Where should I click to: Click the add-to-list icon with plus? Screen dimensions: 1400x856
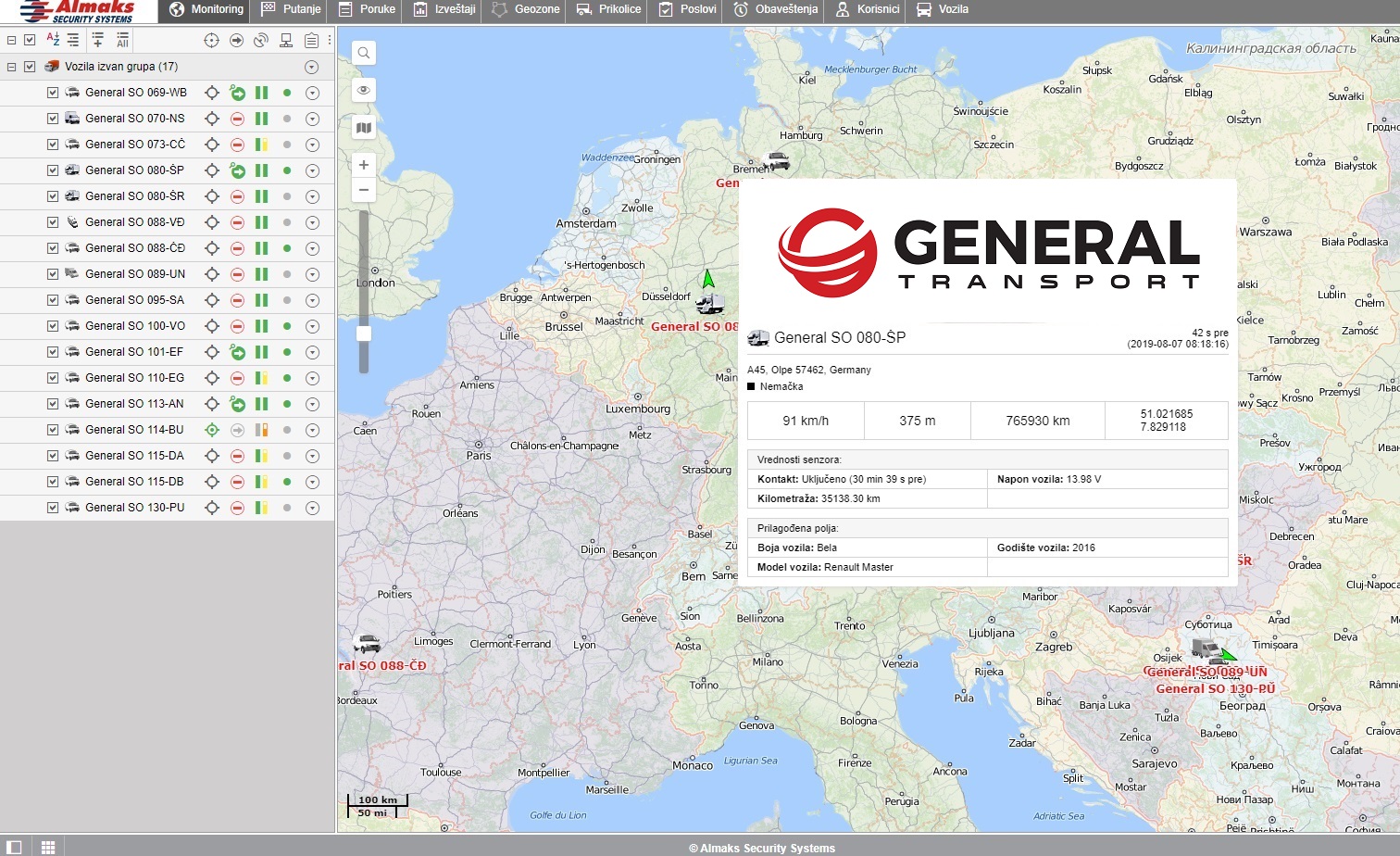97,40
